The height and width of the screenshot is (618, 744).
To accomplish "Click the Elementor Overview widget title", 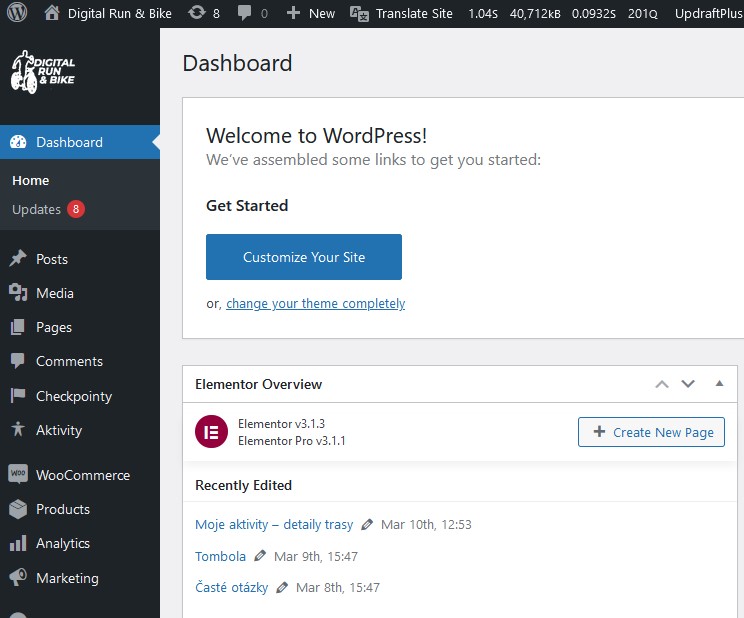I will pyautogui.click(x=259, y=384).
